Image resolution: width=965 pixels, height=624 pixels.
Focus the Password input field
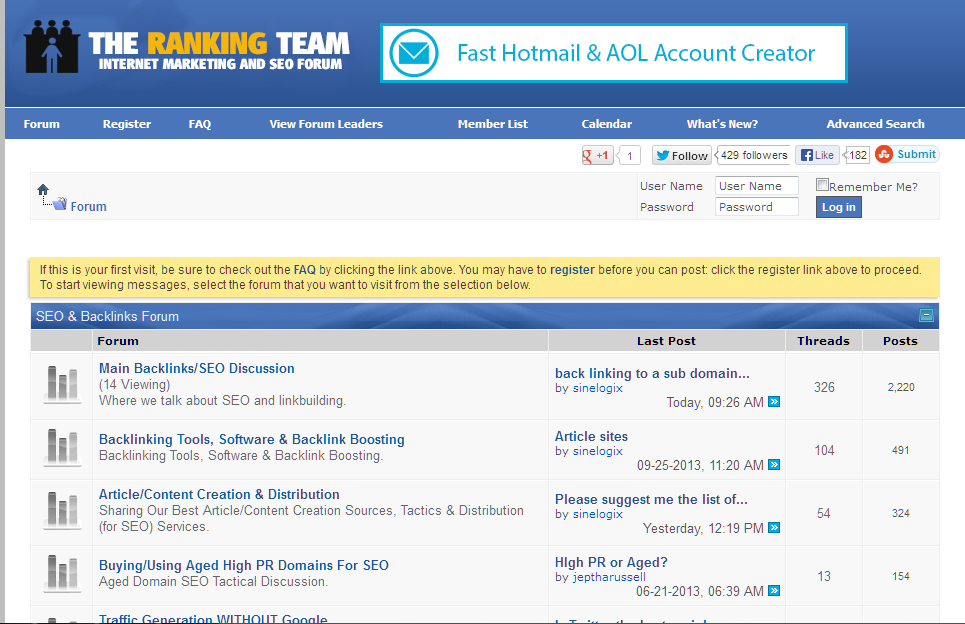click(x=757, y=207)
